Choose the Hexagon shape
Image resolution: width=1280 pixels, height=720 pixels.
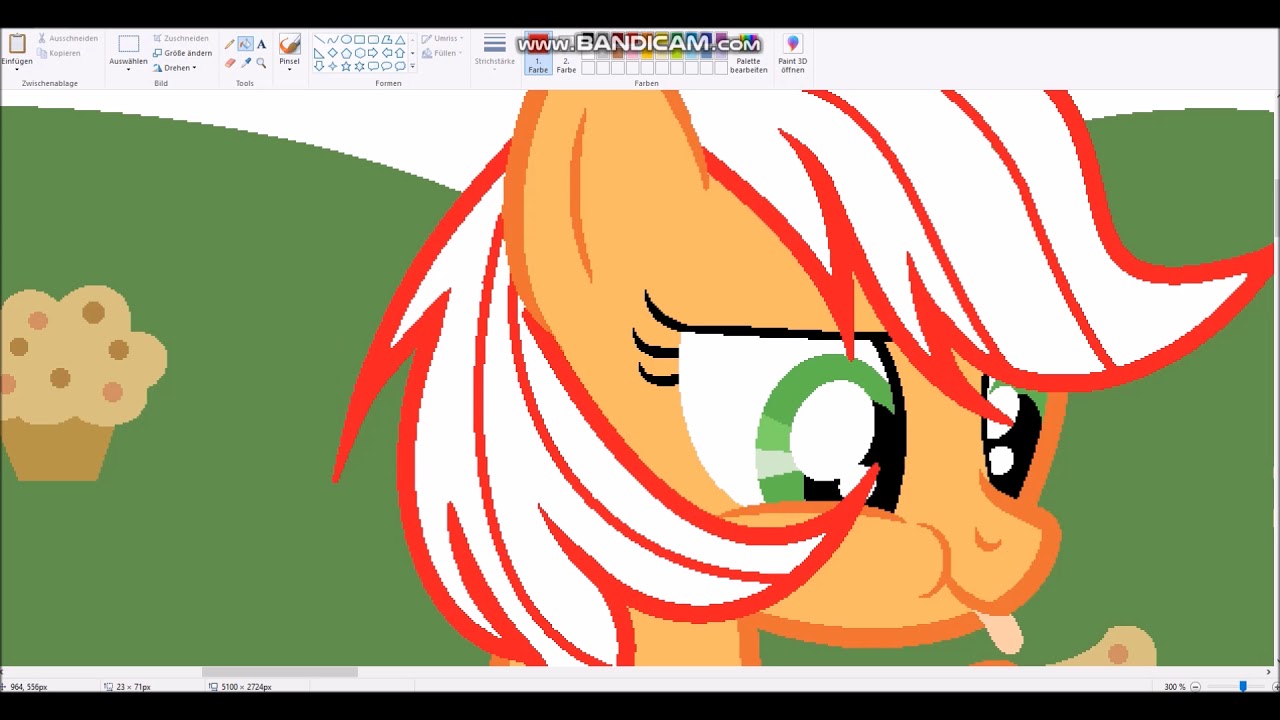pyautogui.click(x=360, y=53)
